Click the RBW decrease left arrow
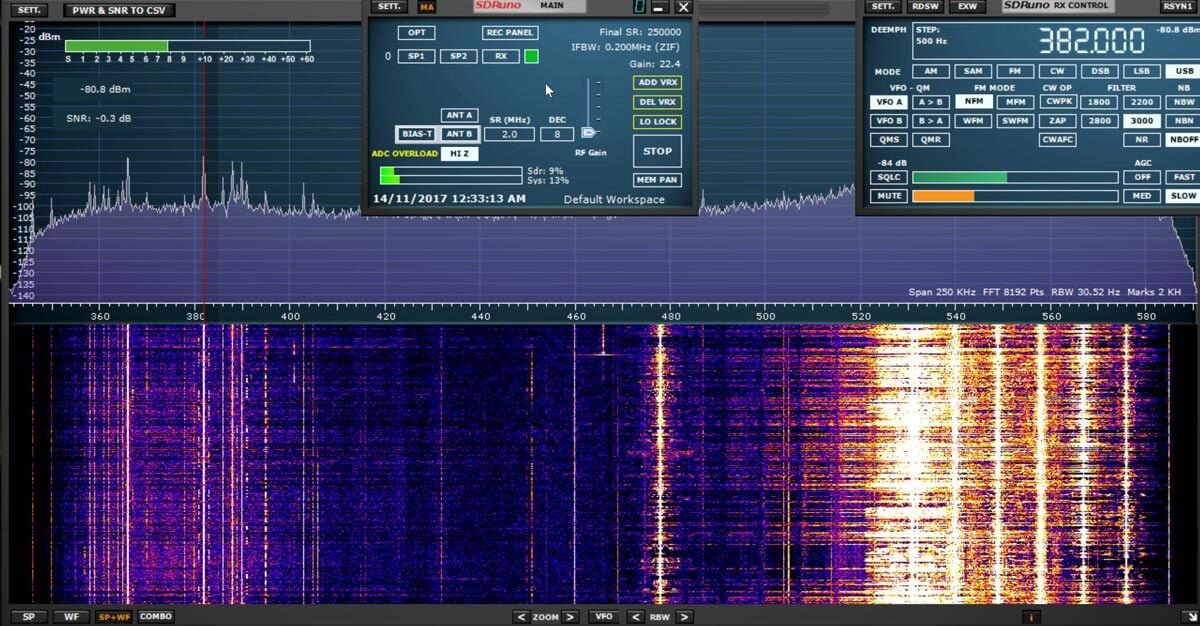The height and width of the screenshot is (626, 1200). click(636, 617)
